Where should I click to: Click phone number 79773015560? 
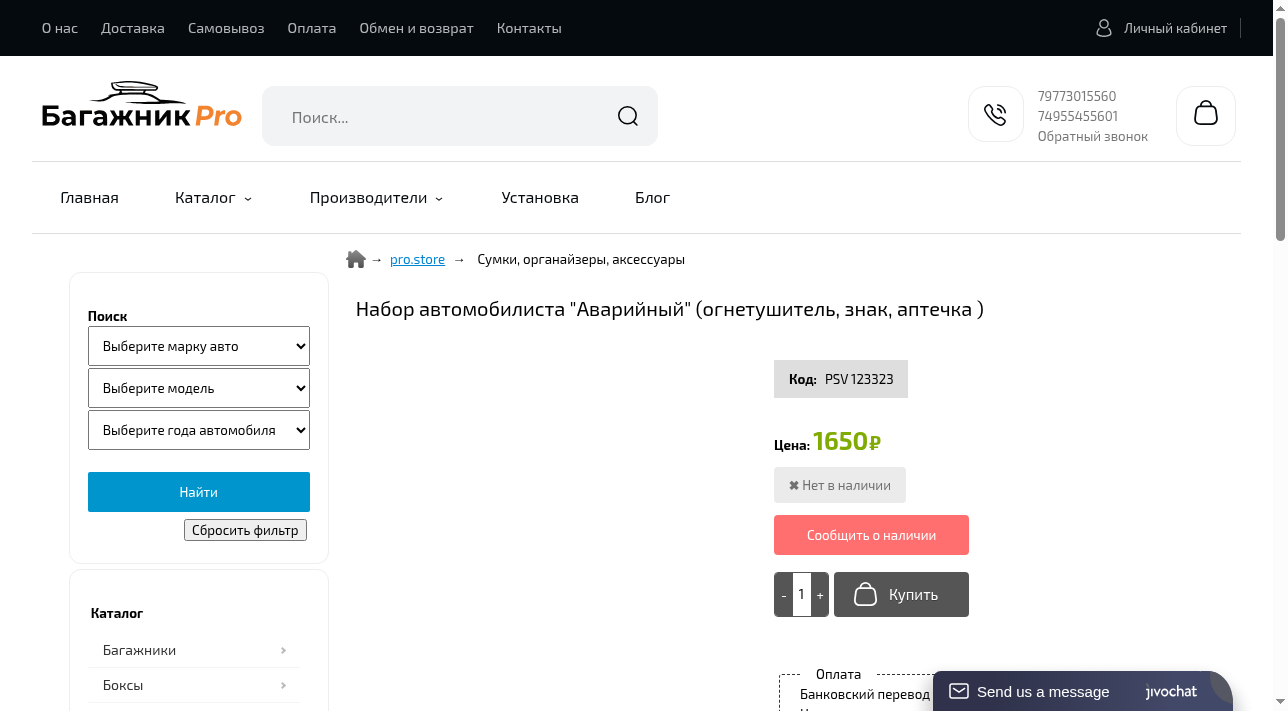coord(1077,96)
